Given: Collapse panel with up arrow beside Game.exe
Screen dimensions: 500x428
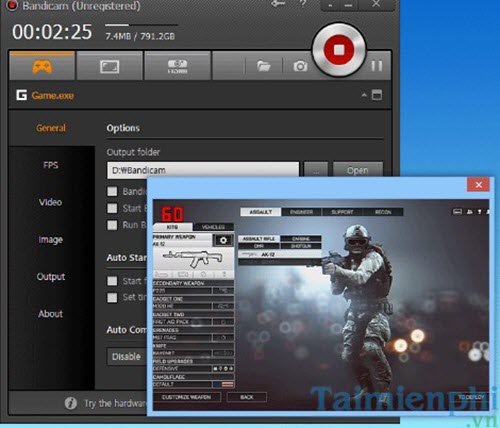Looking at the screenshot, I should (x=364, y=95).
